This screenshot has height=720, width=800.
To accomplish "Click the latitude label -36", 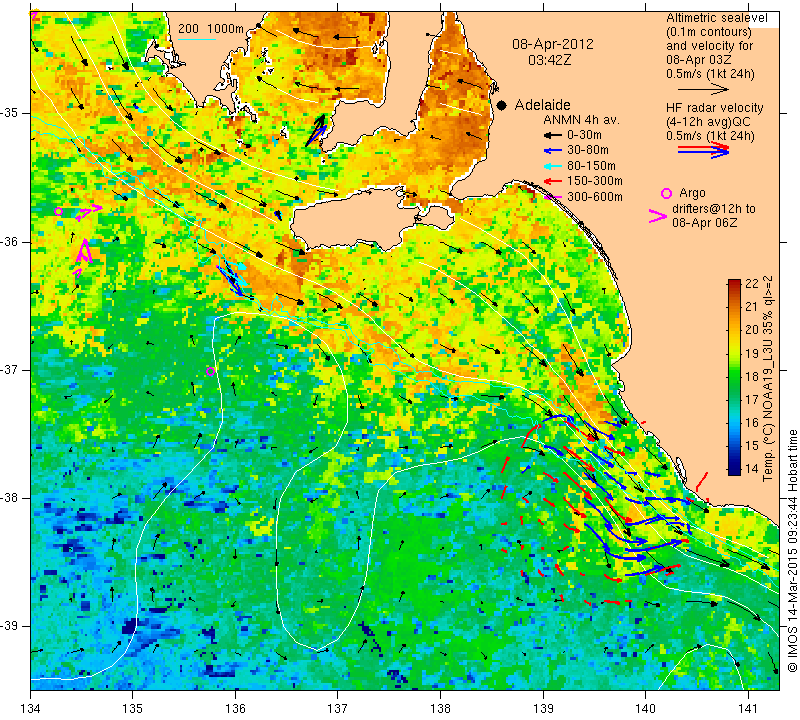I will click(x=11, y=241).
